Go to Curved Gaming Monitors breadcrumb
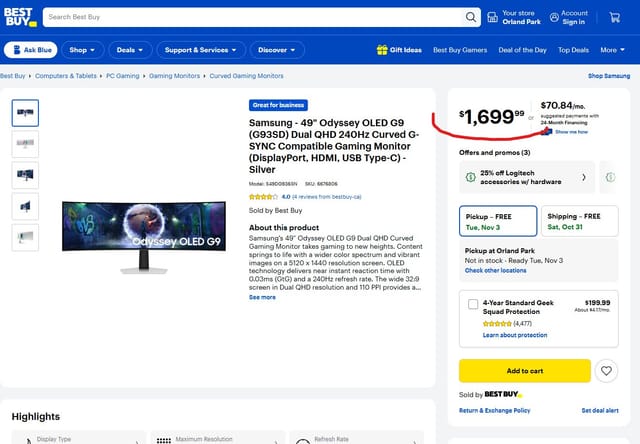Image resolution: width=640 pixels, height=444 pixels. tap(246, 76)
